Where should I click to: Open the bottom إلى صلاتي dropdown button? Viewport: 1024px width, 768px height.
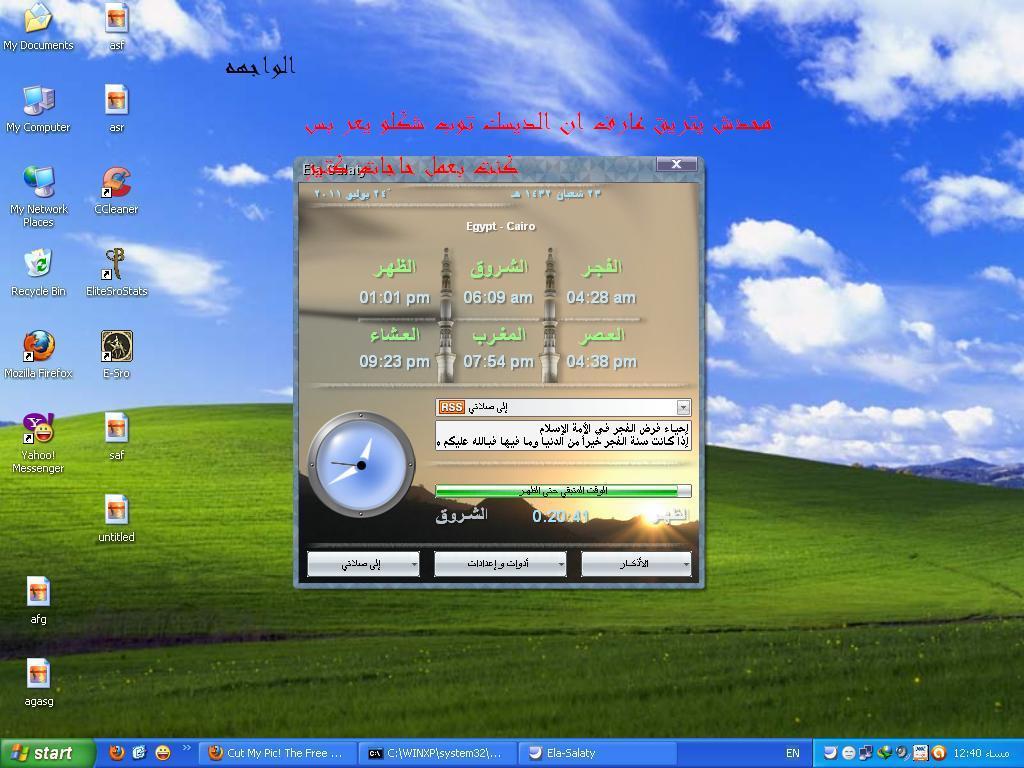(363, 564)
